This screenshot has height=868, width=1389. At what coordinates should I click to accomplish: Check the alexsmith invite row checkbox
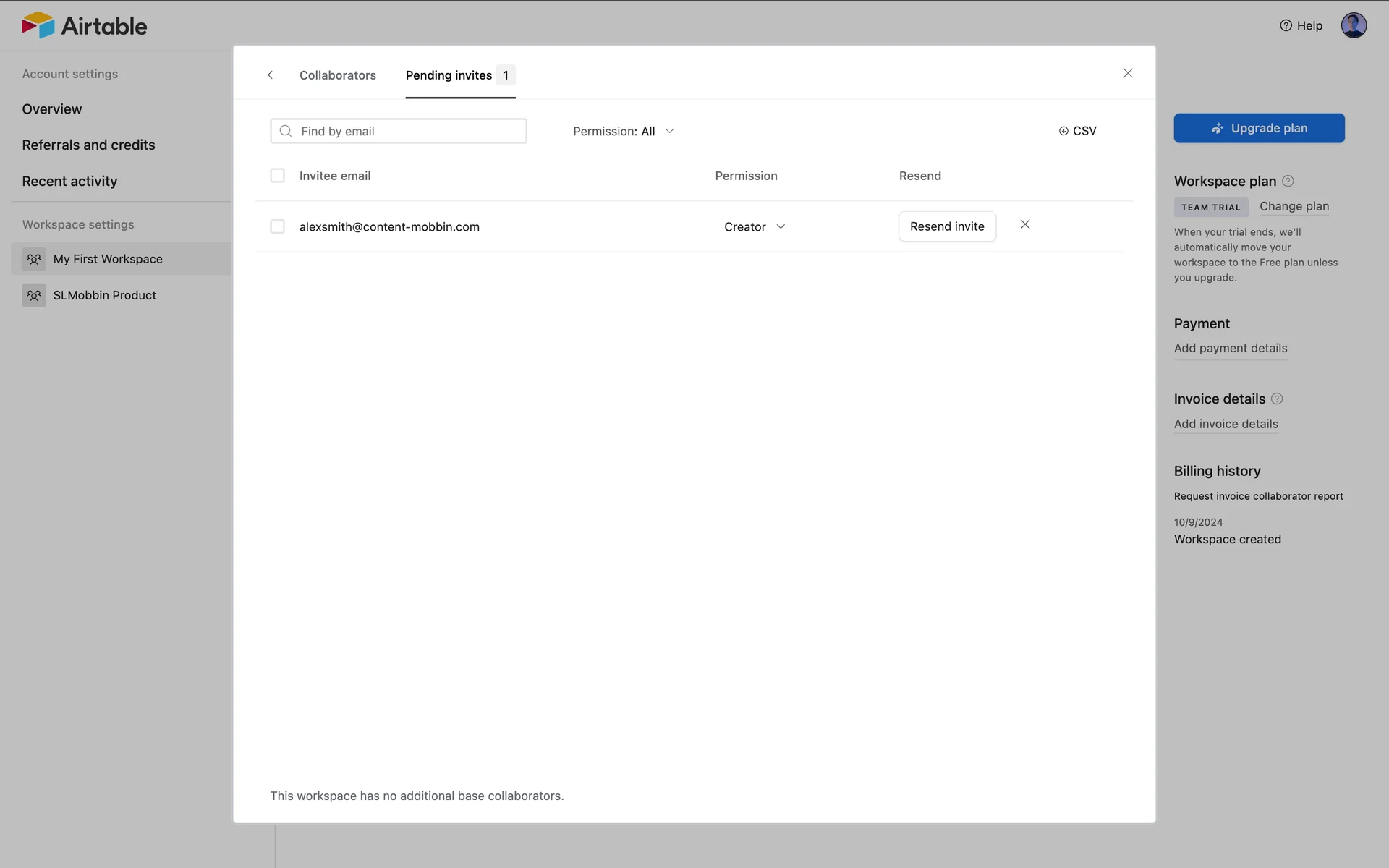pos(277,226)
